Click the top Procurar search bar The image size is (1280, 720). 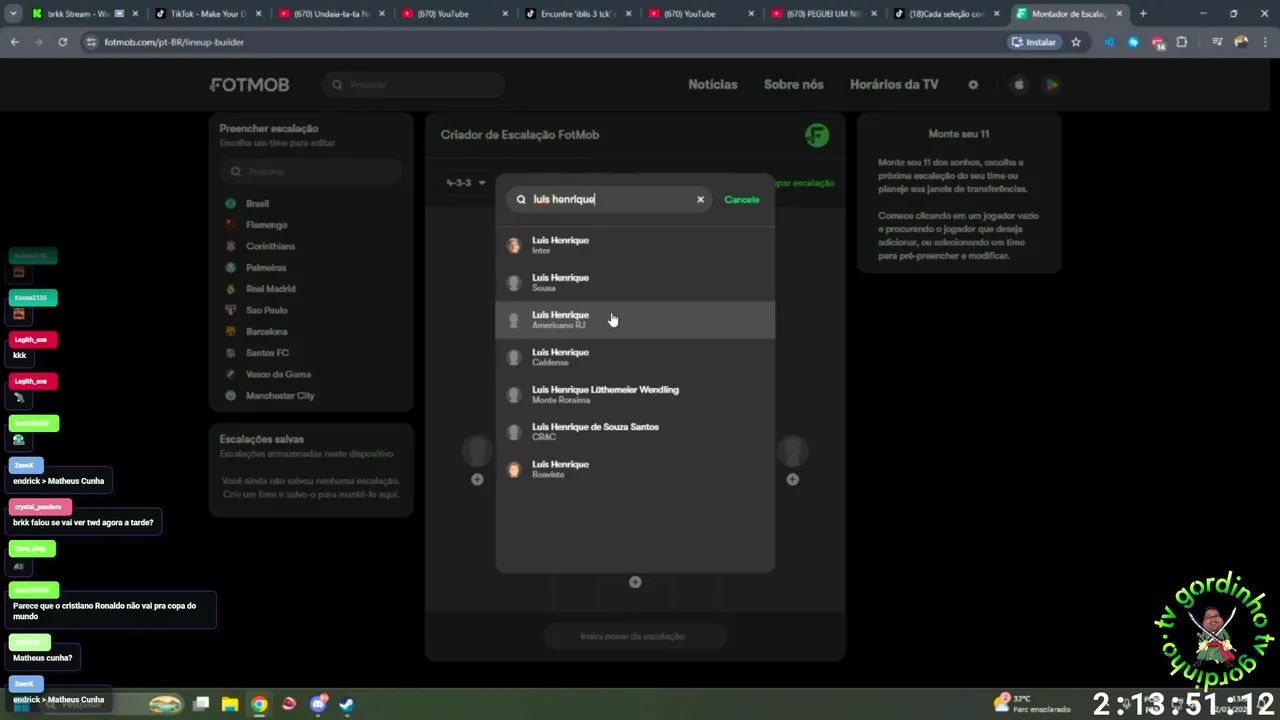[x=413, y=85]
